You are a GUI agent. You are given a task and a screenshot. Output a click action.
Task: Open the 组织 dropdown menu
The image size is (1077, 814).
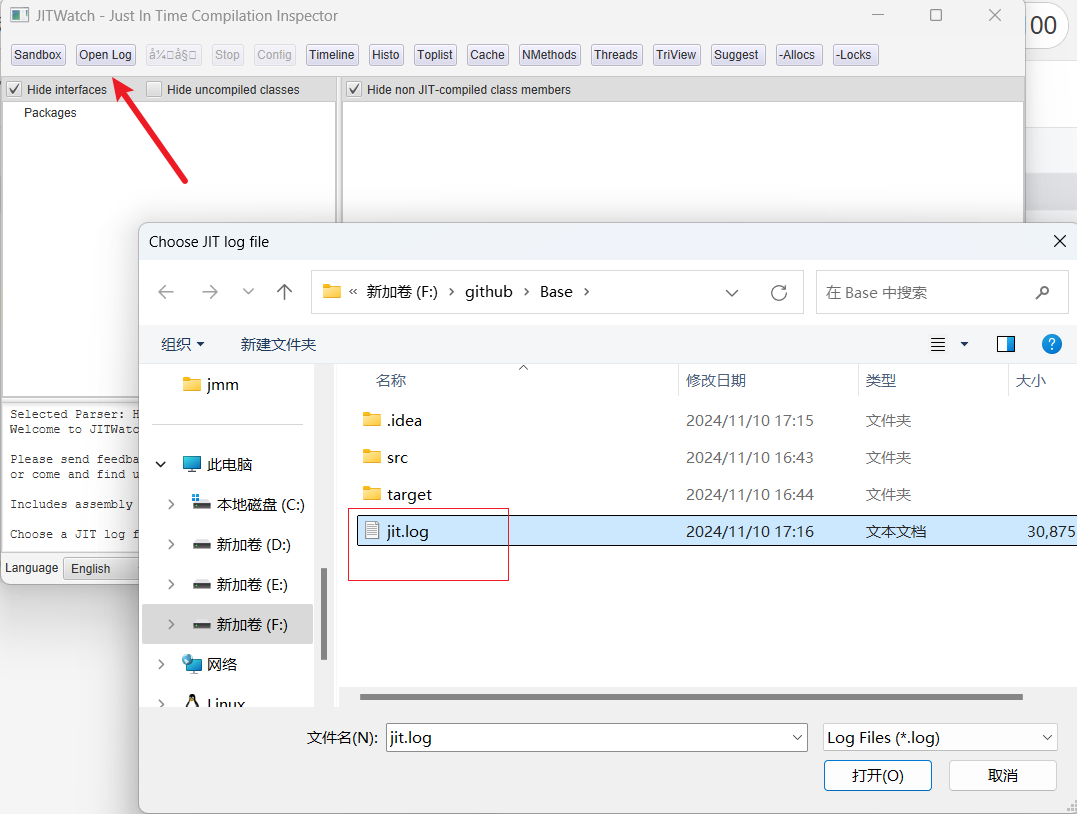coord(183,344)
